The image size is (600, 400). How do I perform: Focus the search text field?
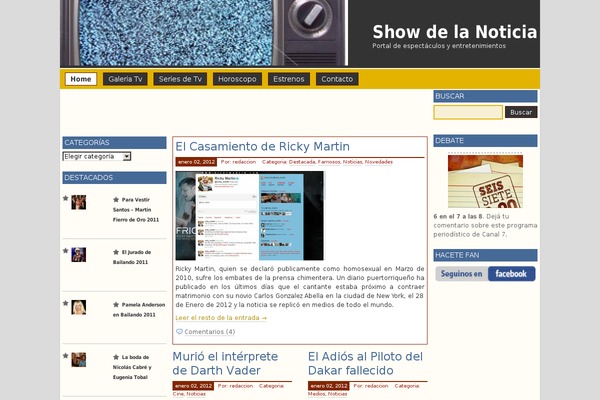tap(468, 112)
